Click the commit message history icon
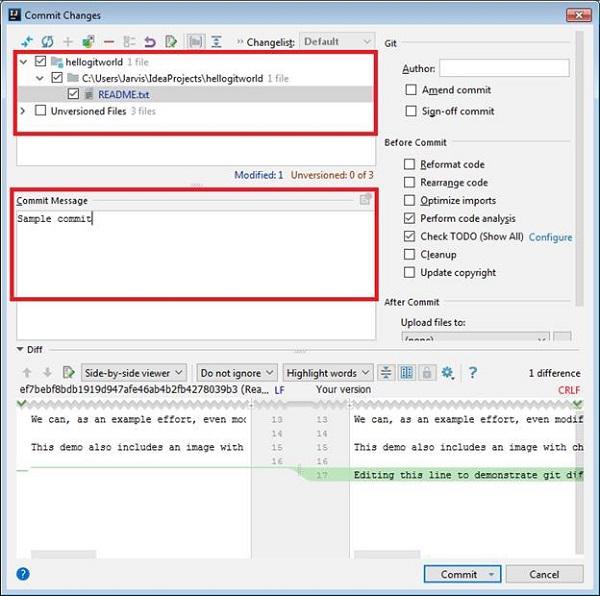Viewport: 600px width, 596px height. click(x=366, y=200)
